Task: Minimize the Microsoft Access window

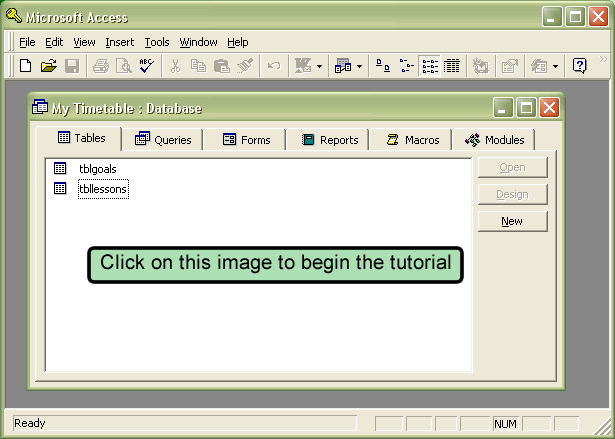Action: (x=552, y=16)
